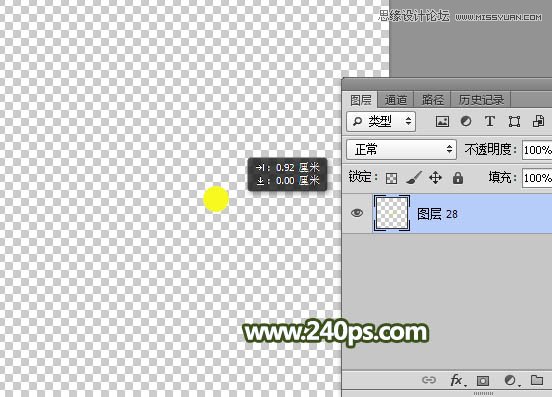Screen dimensions: 552x397
Task: Filter layers by pixel image icon
Action: 442,121
